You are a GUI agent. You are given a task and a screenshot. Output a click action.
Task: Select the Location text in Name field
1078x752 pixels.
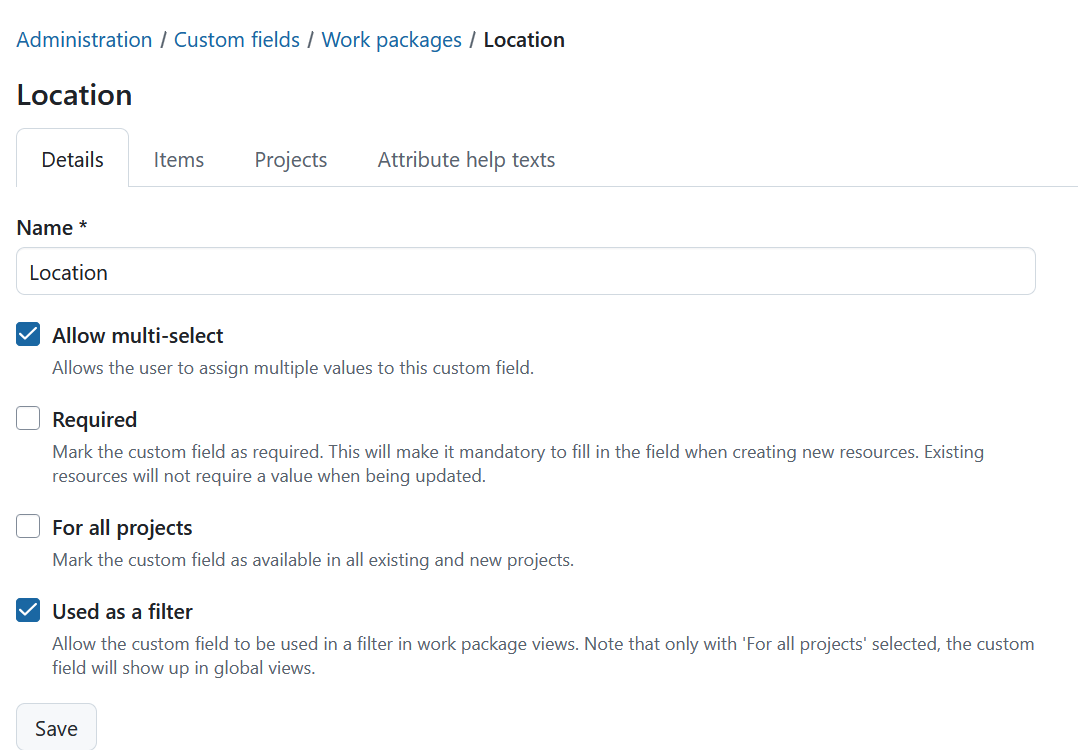pyautogui.click(x=68, y=271)
